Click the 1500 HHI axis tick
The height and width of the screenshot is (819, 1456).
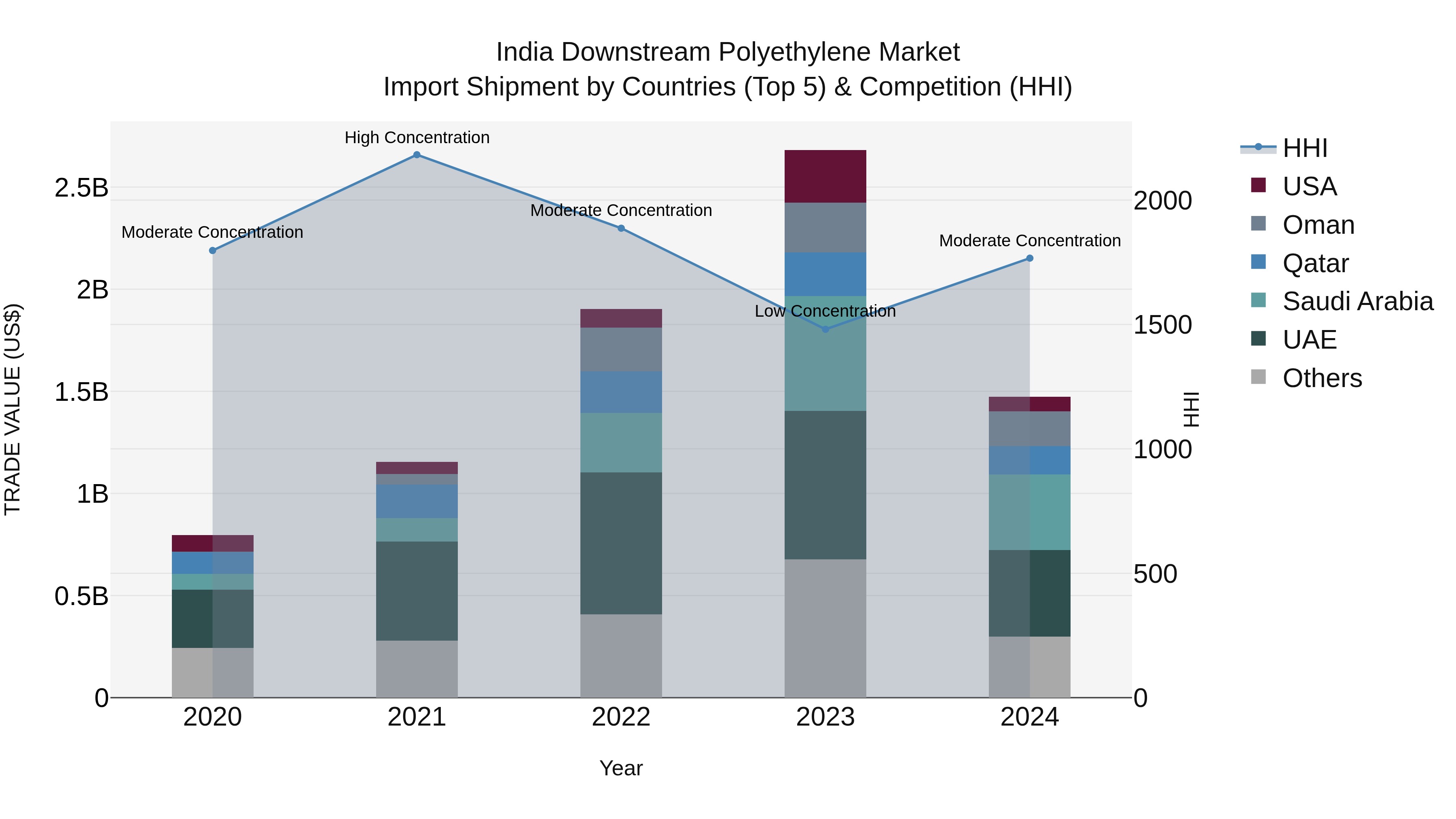pyautogui.click(x=1163, y=325)
